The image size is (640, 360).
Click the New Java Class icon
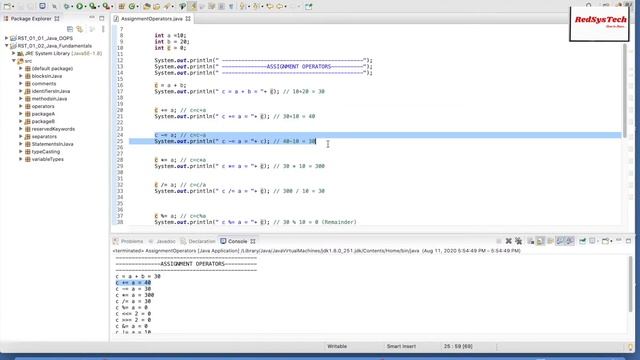click(x=132, y=6)
